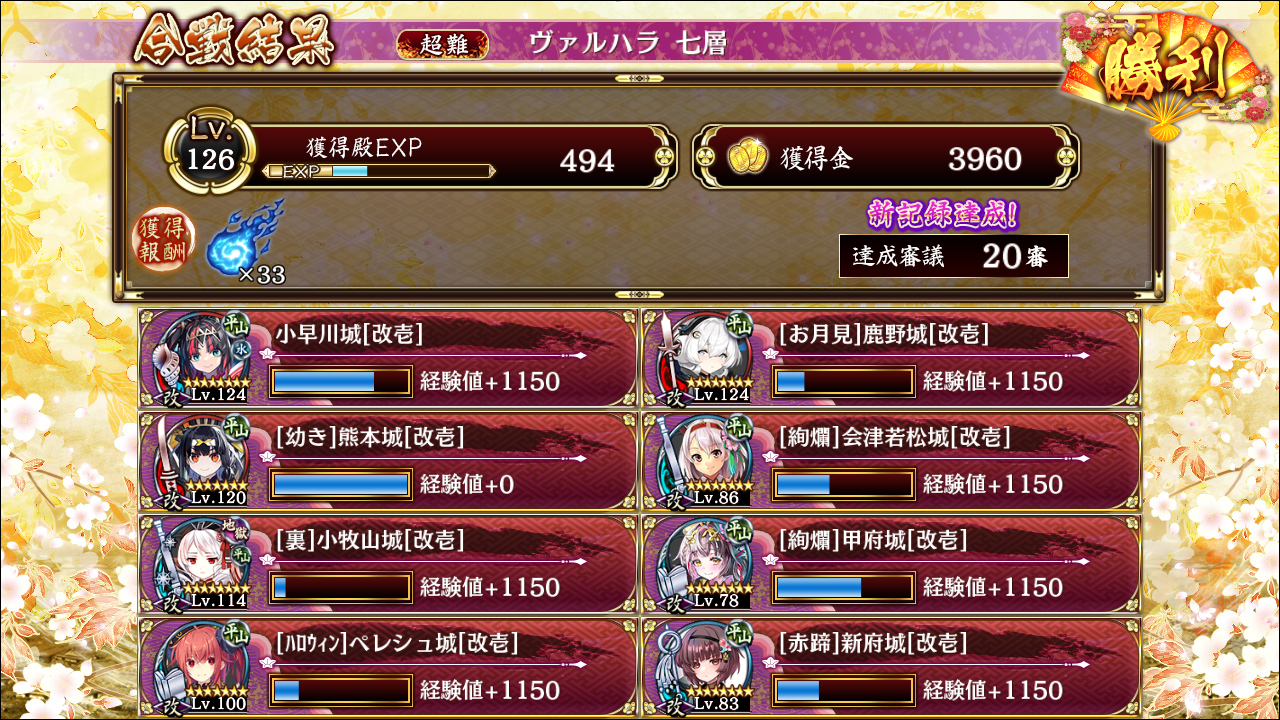This screenshot has height=720, width=1280.
Task: Click the blue flame reward icon
Action: pos(245,237)
